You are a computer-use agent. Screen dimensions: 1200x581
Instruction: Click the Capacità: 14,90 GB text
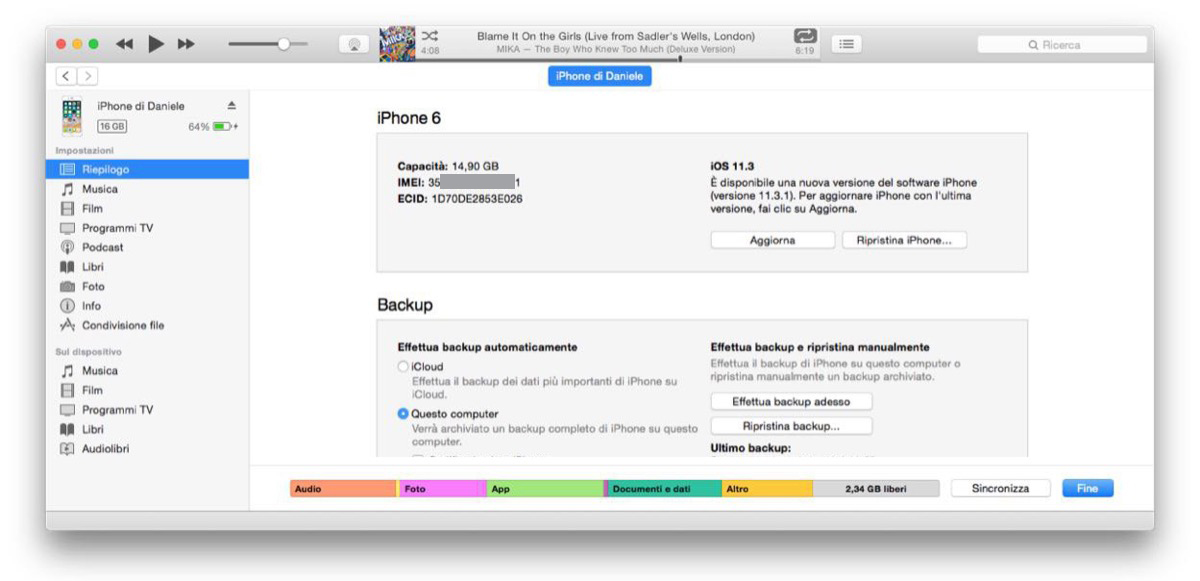click(x=447, y=166)
